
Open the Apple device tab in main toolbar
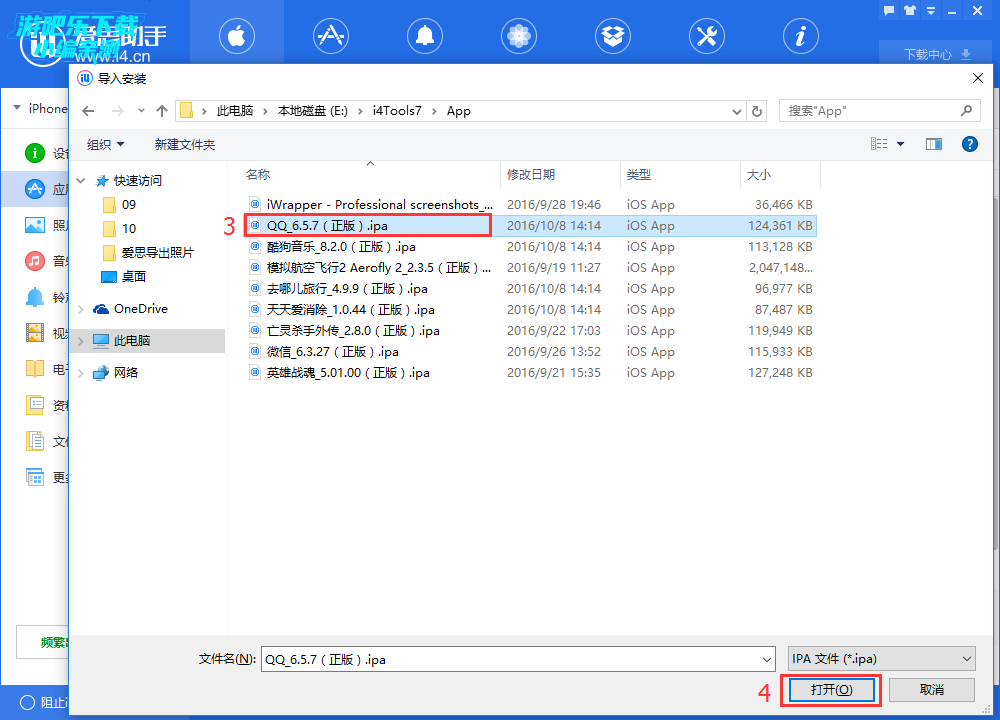(x=237, y=36)
